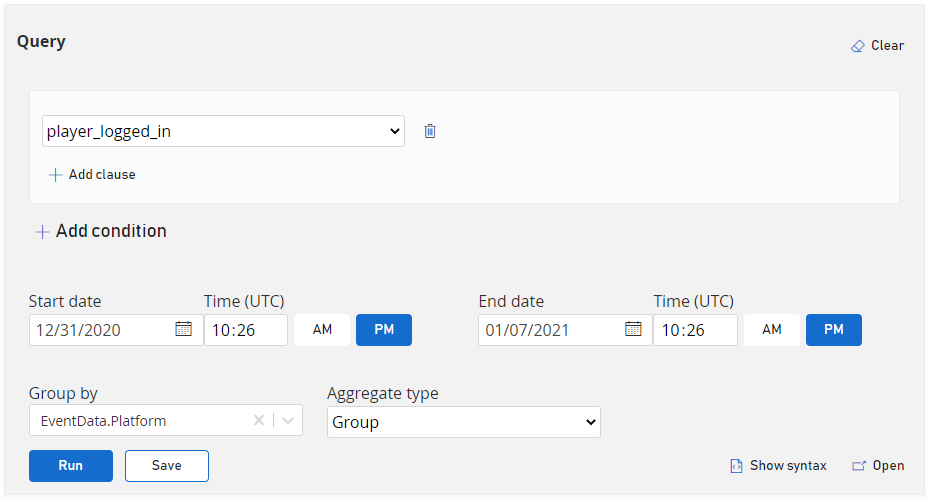Select PM for the end time
The width and height of the screenshot is (931, 501).
click(834, 329)
